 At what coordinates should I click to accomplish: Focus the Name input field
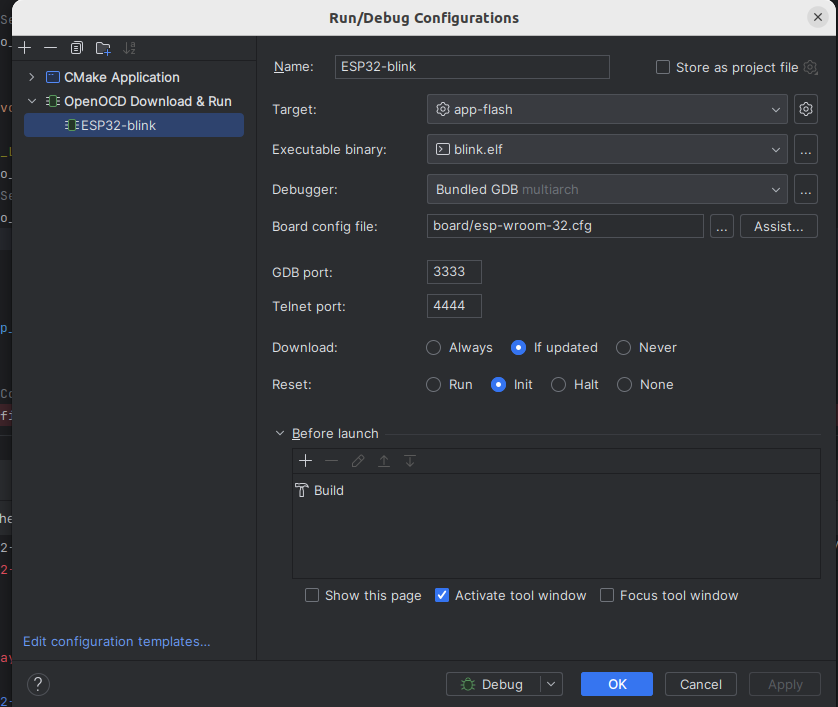(x=472, y=67)
